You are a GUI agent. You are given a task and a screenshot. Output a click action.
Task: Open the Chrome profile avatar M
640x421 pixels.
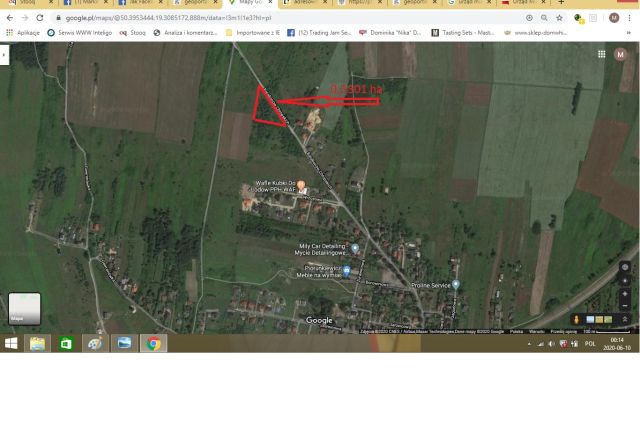tap(614, 18)
